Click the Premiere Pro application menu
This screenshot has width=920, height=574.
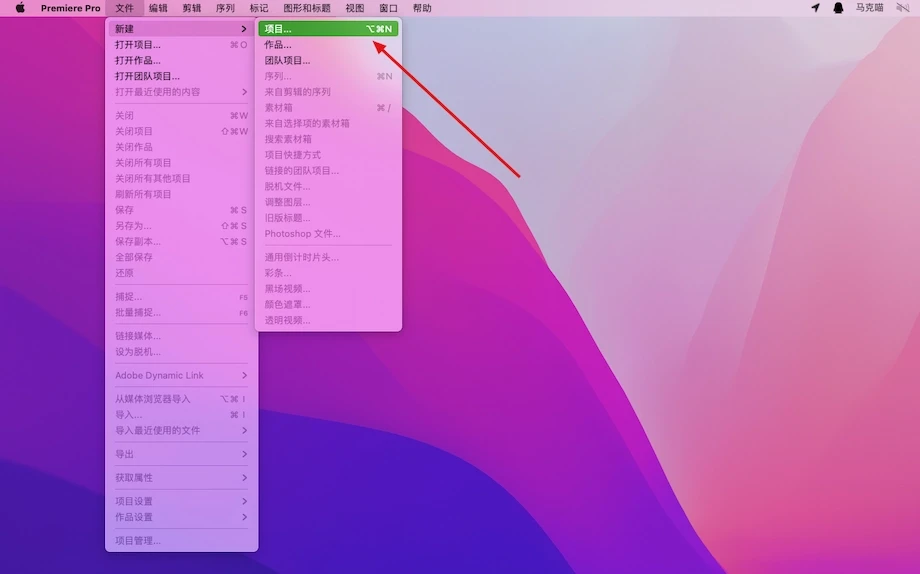point(70,8)
